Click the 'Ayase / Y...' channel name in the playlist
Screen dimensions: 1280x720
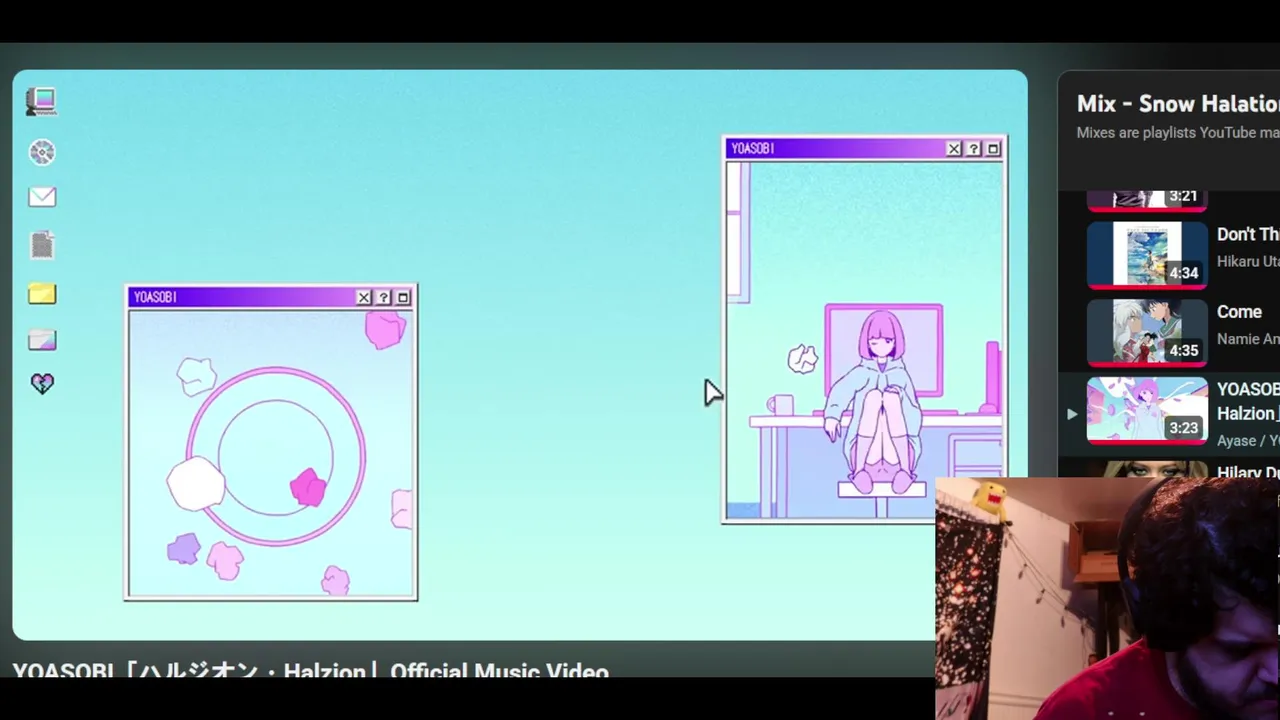[x=1248, y=440]
